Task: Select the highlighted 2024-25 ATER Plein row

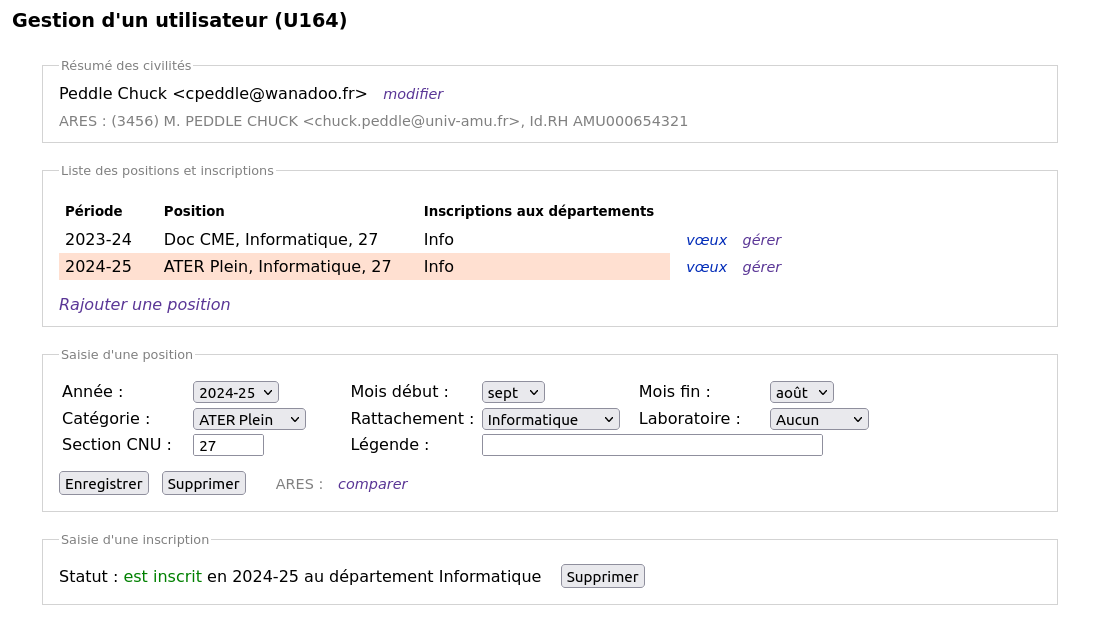Action: [364, 266]
